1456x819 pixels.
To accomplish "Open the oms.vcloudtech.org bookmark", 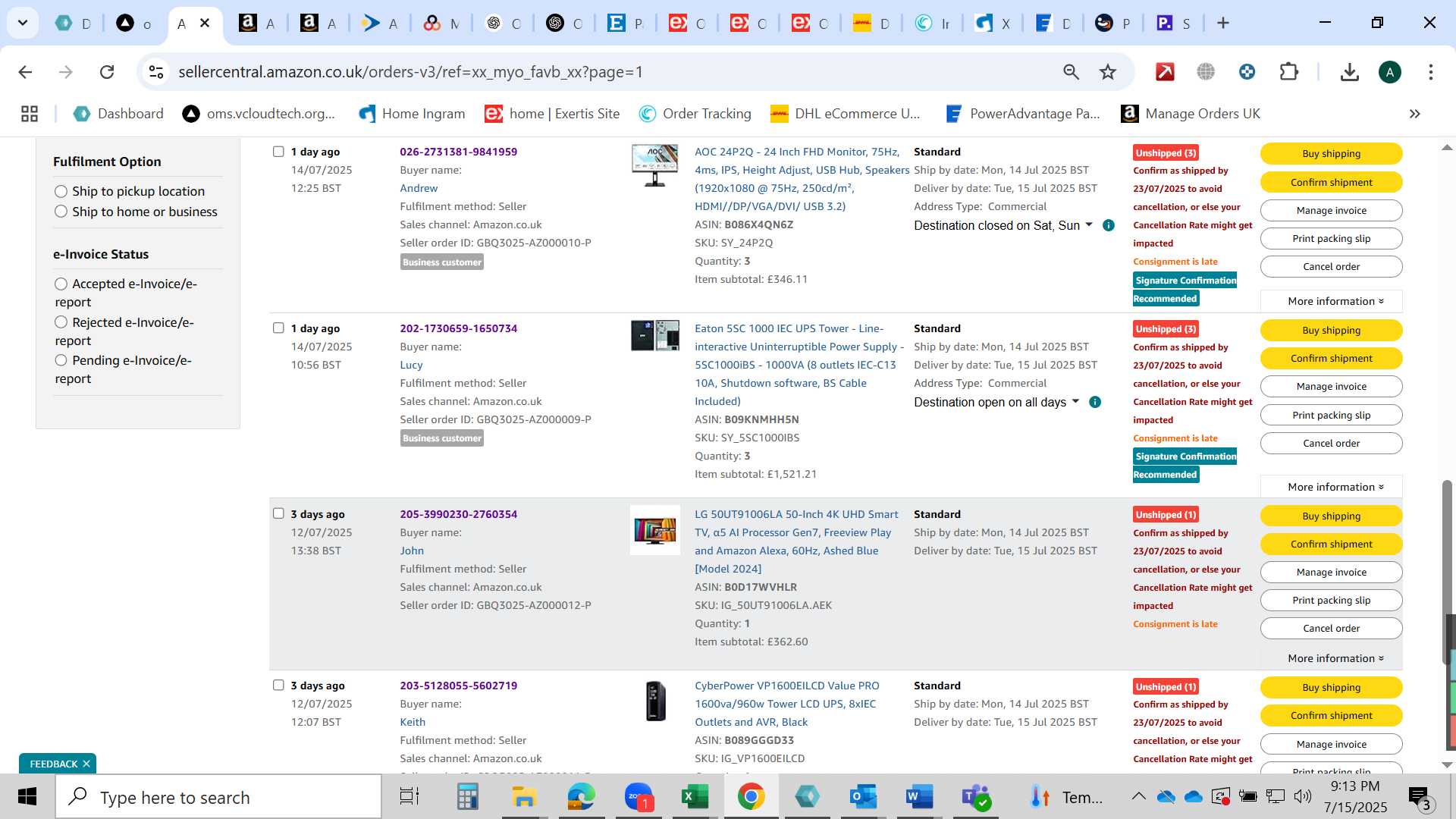I will click(259, 114).
